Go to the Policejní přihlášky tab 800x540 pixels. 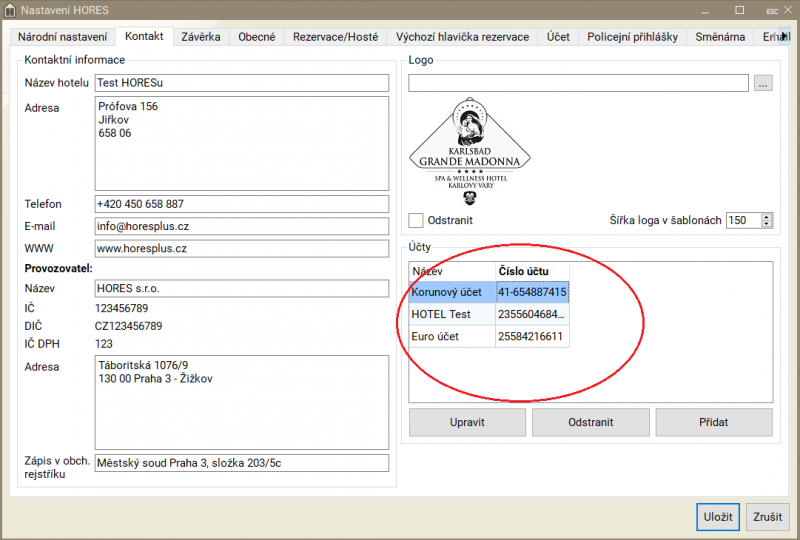pos(632,37)
